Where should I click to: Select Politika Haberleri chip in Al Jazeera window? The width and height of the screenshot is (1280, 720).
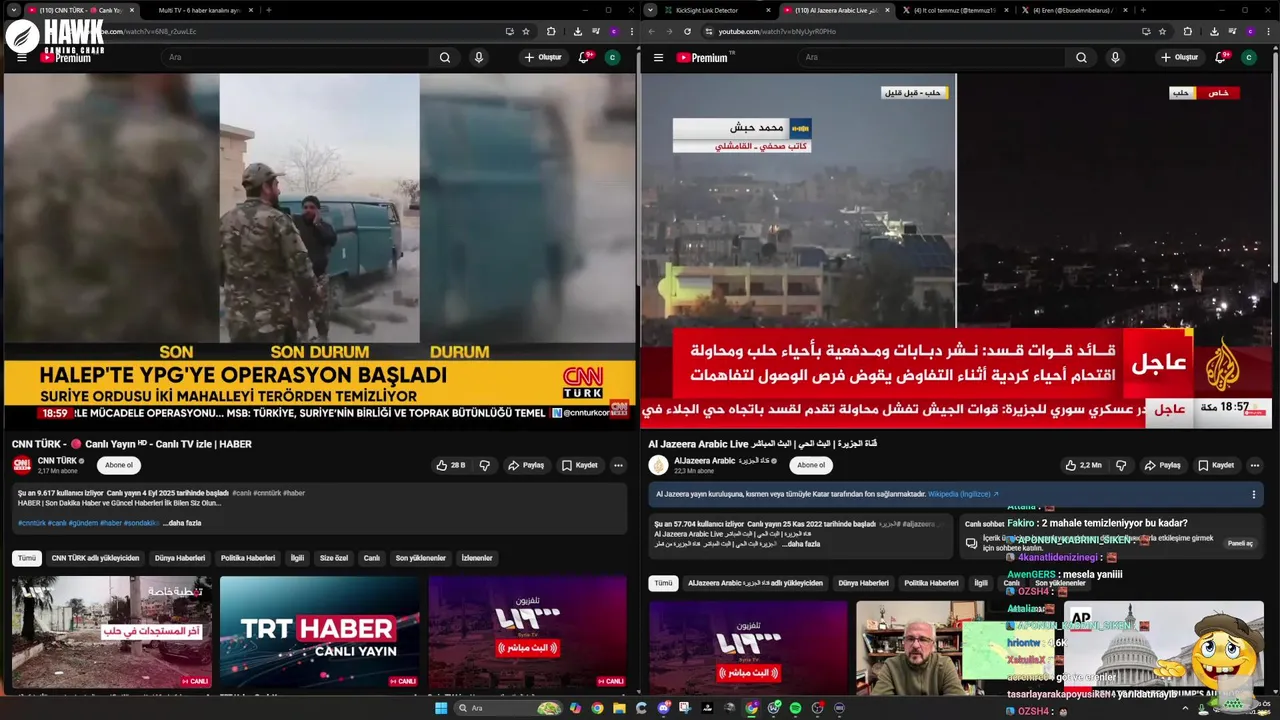(x=931, y=583)
